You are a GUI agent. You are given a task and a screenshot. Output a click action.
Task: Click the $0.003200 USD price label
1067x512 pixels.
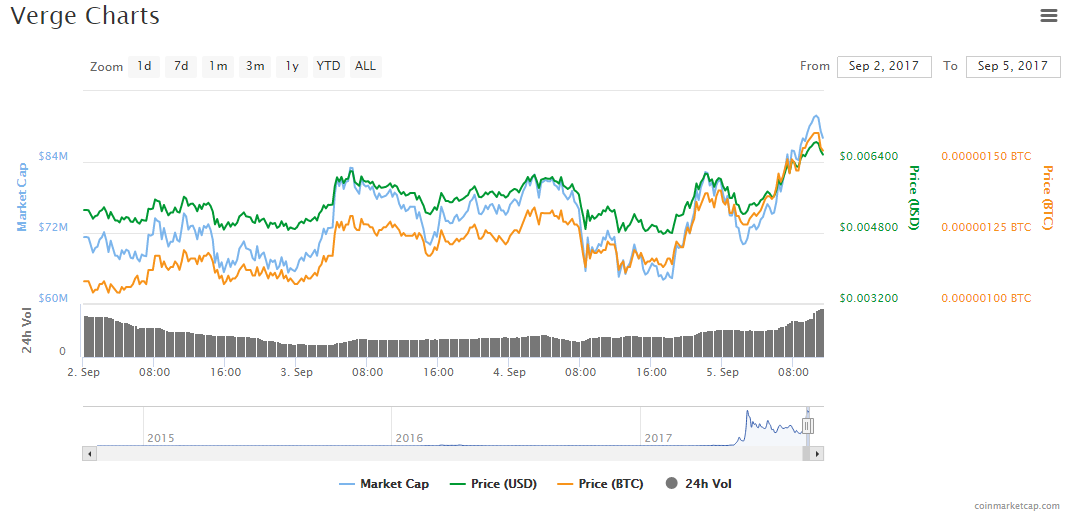pyautogui.click(x=868, y=298)
